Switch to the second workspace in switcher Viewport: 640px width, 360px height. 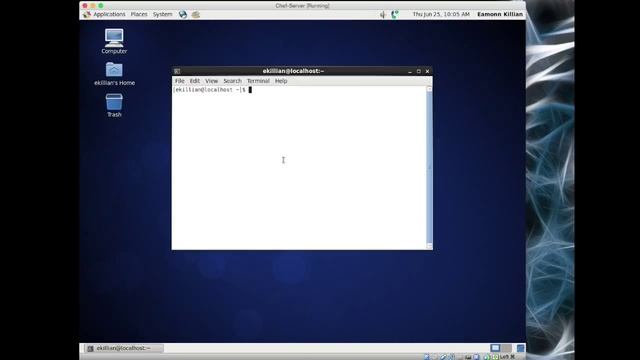click(507, 348)
